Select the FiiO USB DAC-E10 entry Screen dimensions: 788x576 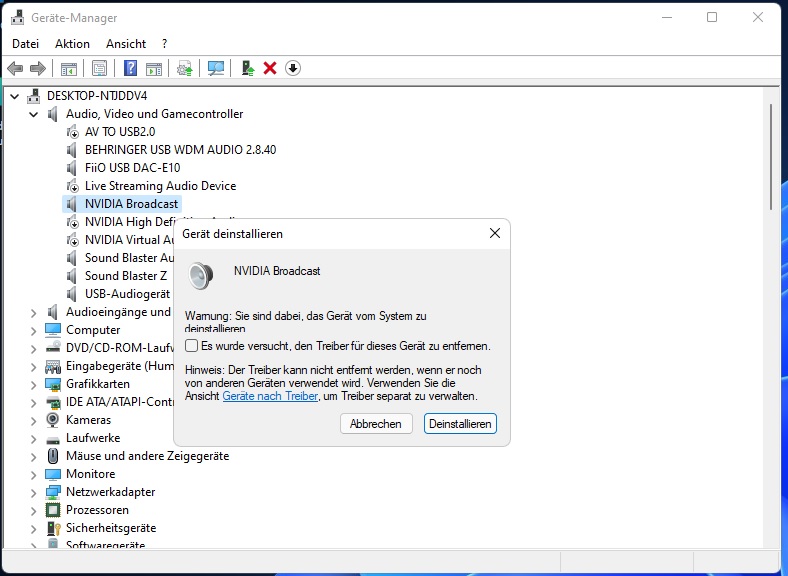coord(132,168)
